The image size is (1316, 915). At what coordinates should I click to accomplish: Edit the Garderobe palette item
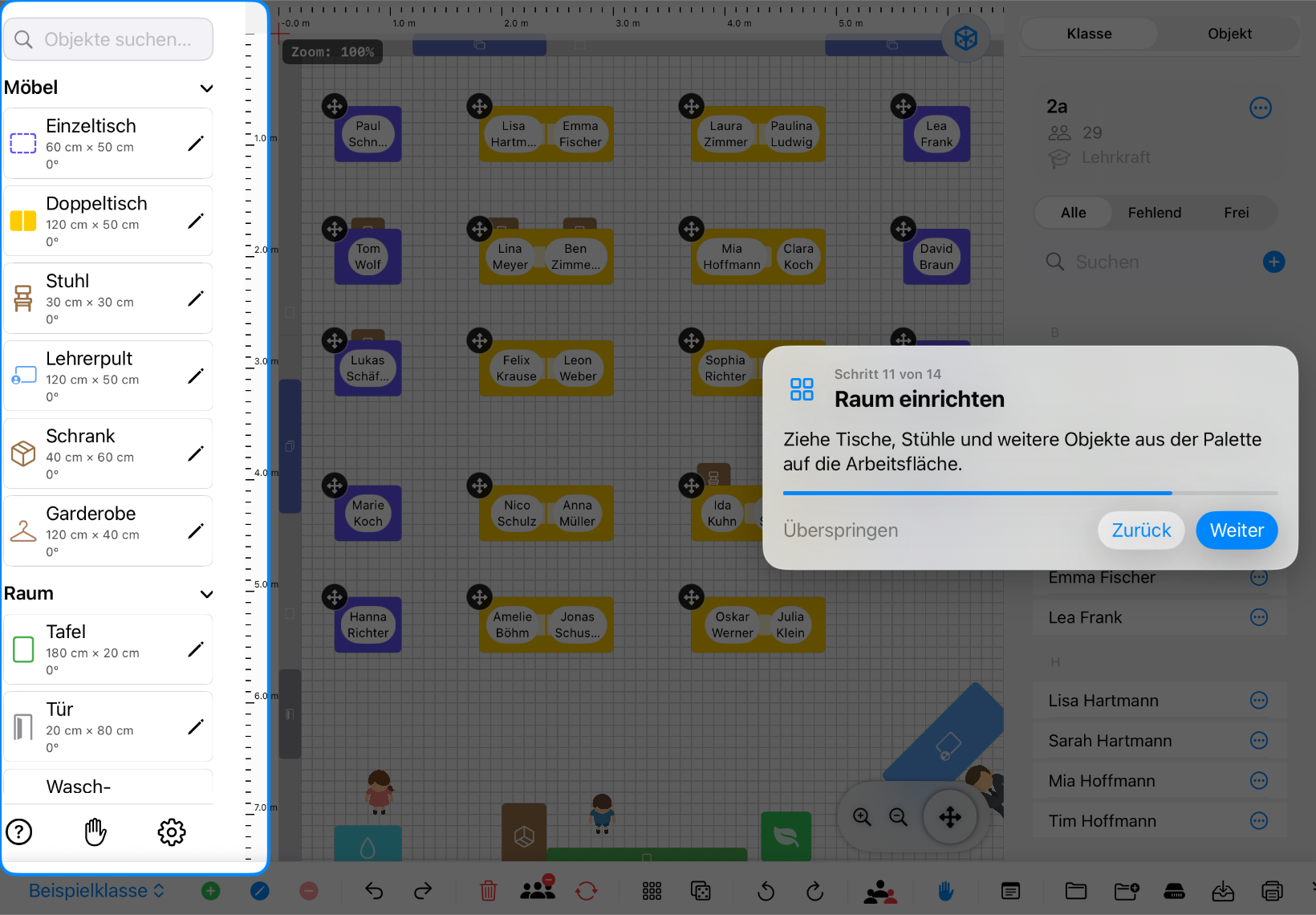[x=196, y=531]
